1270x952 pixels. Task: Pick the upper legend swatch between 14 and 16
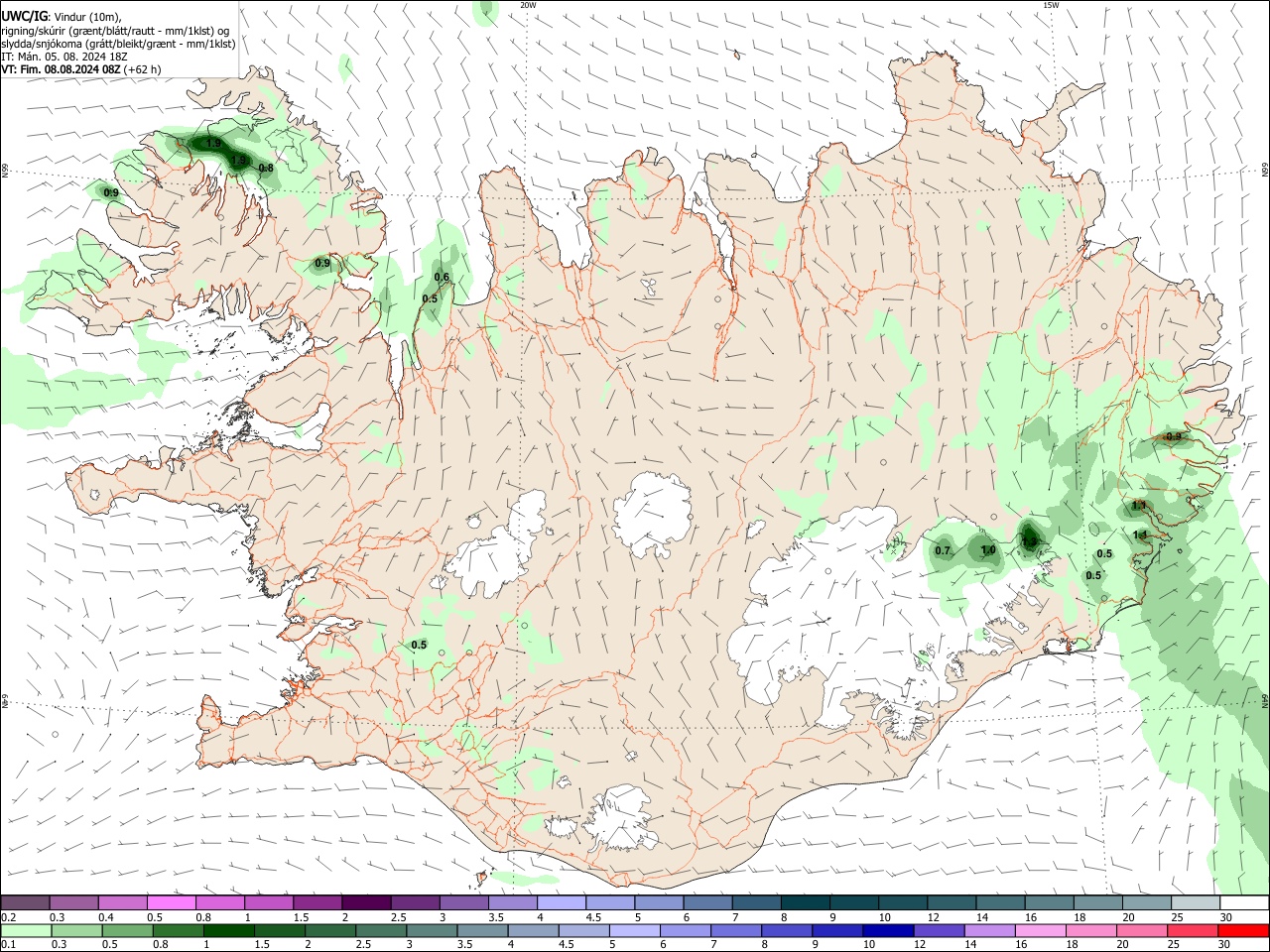pyautogui.click(x=1000, y=902)
